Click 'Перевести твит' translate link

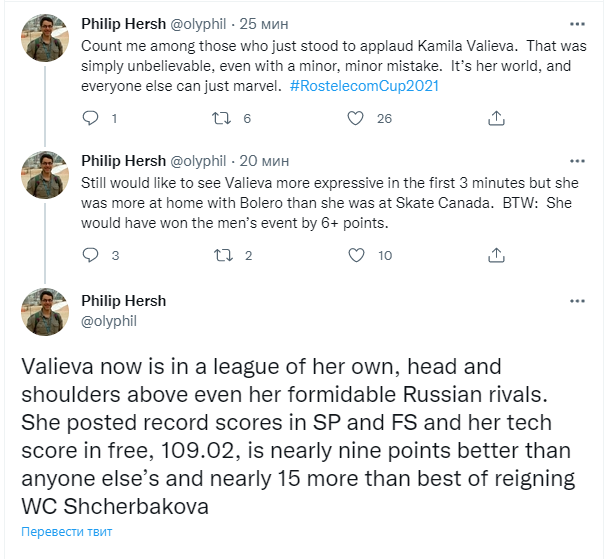tap(67, 531)
